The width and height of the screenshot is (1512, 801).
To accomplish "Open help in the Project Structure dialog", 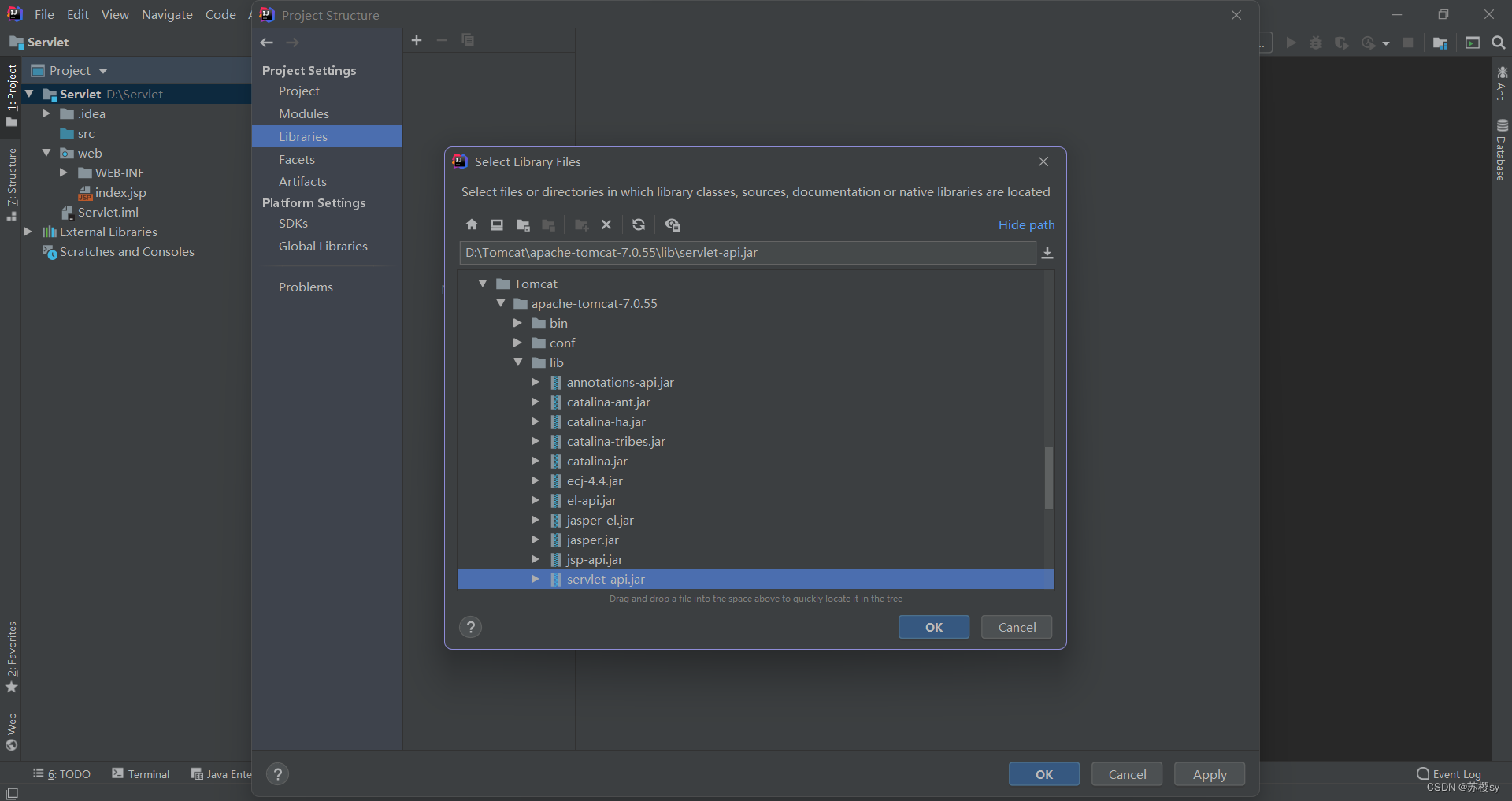I will tap(277, 774).
